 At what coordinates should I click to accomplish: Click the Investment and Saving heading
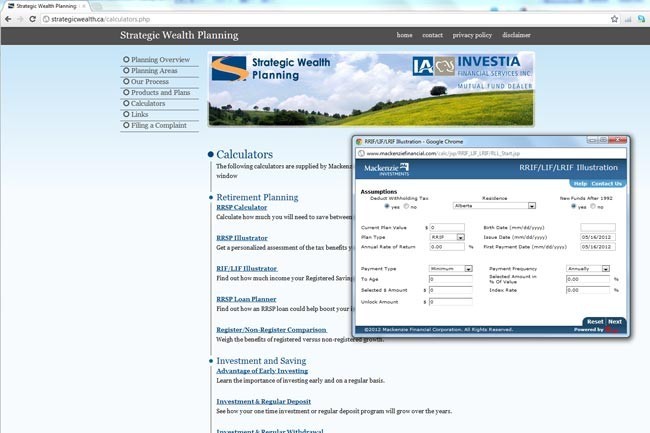261,361
